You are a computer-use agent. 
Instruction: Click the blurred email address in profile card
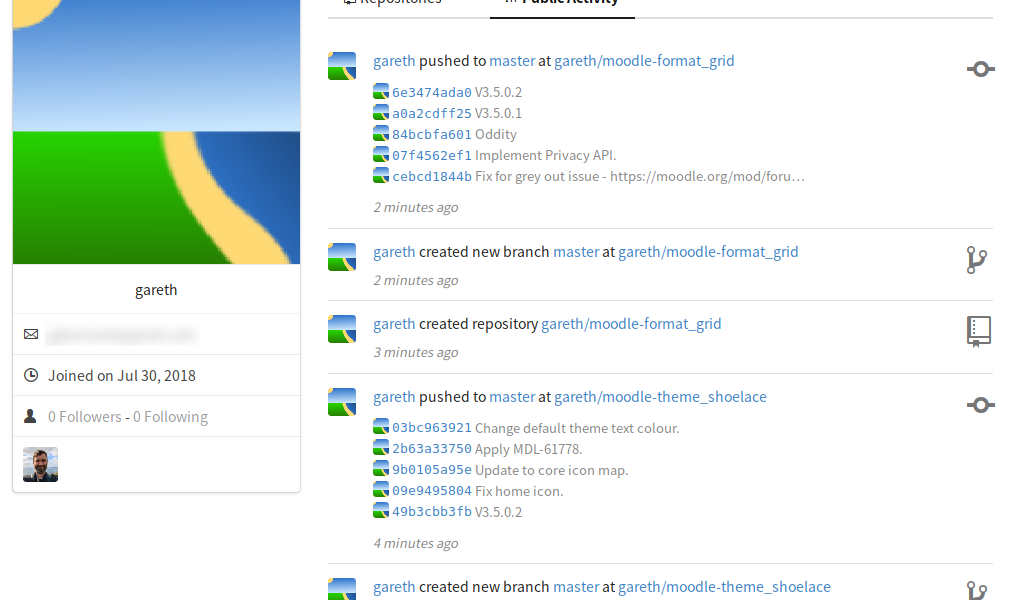(122, 334)
